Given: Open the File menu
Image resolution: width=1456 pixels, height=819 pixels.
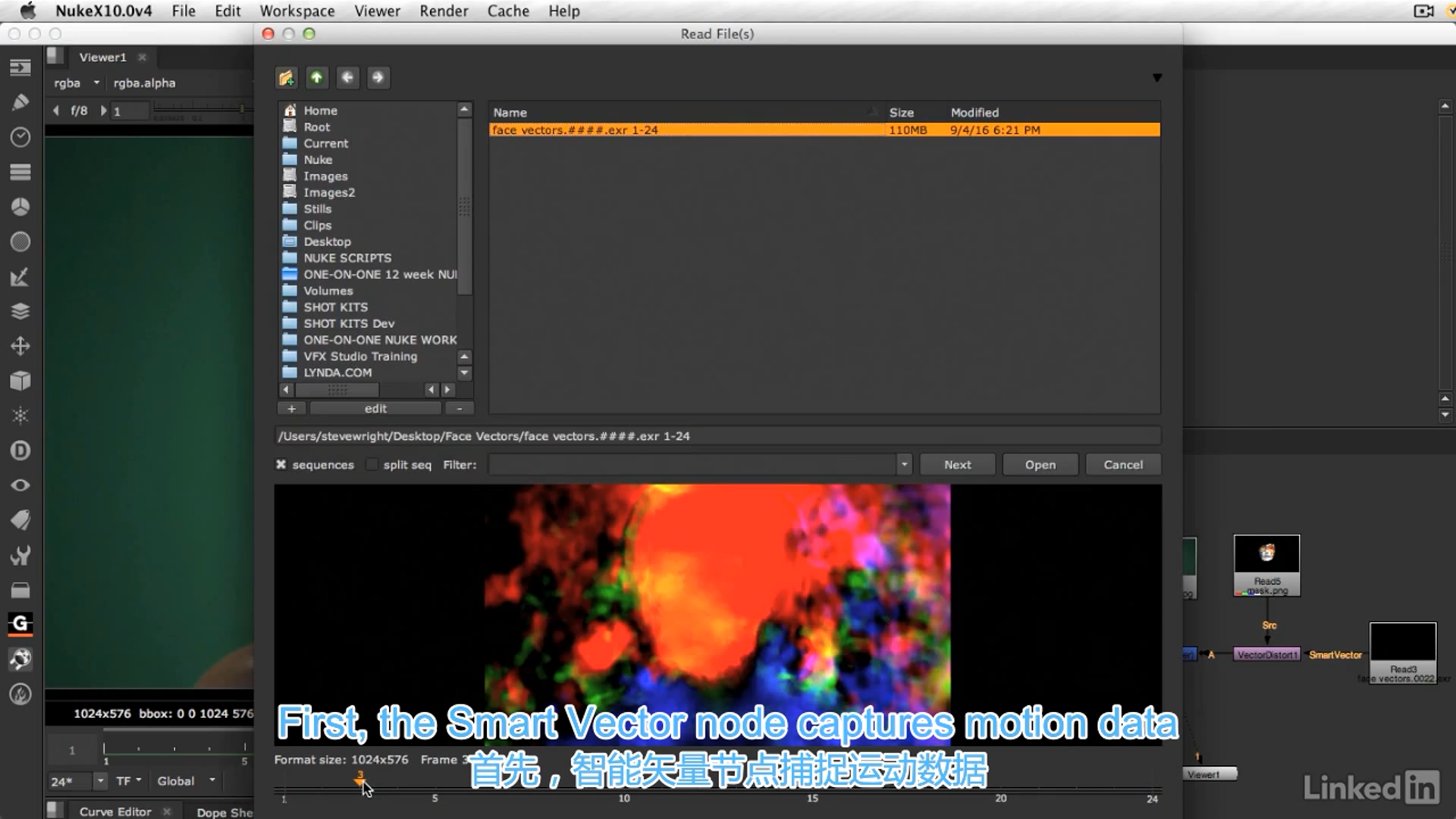Looking at the screenshot, I should coord(184,11).
